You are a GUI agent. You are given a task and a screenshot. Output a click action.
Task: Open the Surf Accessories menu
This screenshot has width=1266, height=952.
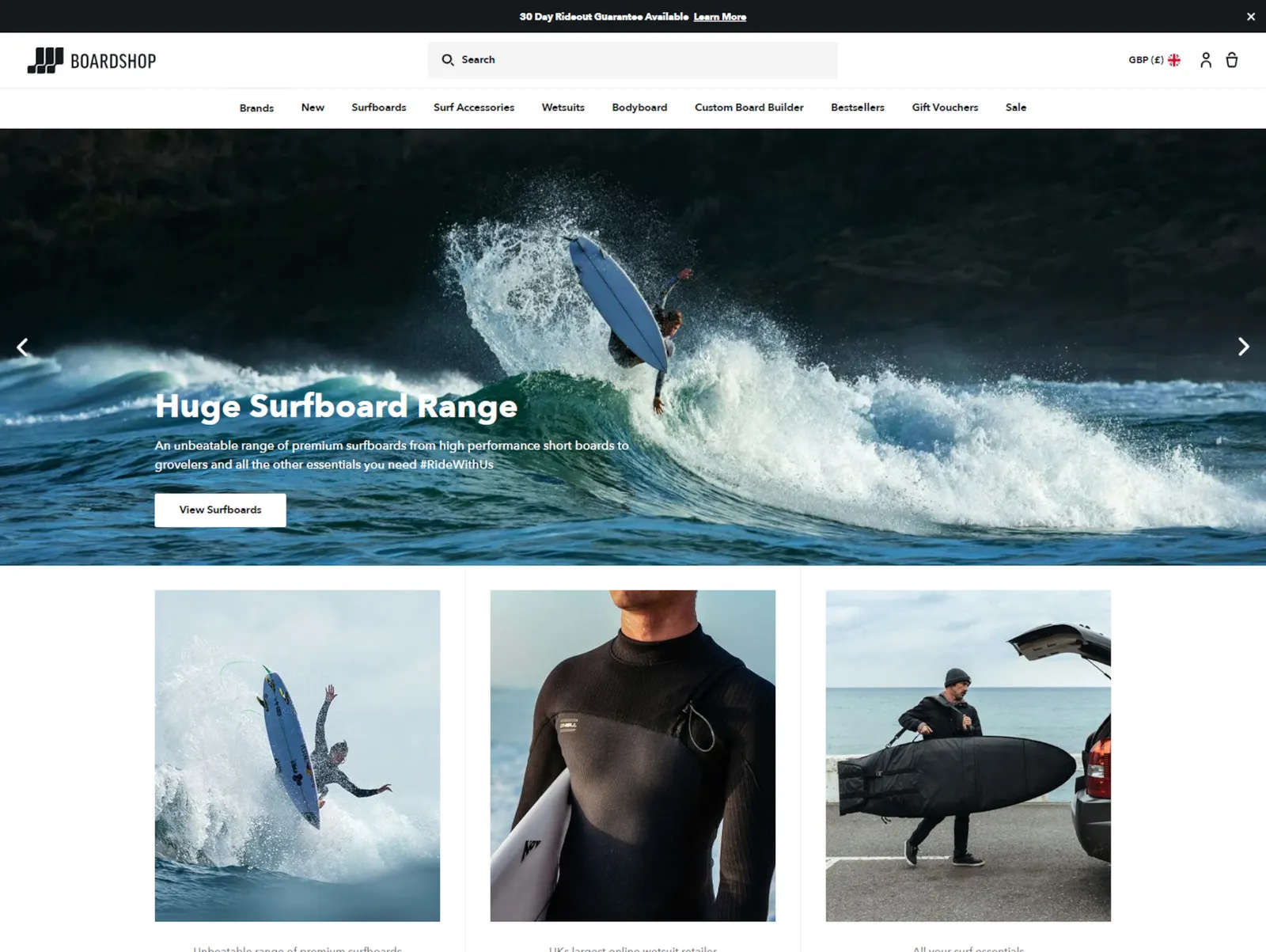point(474,108)
